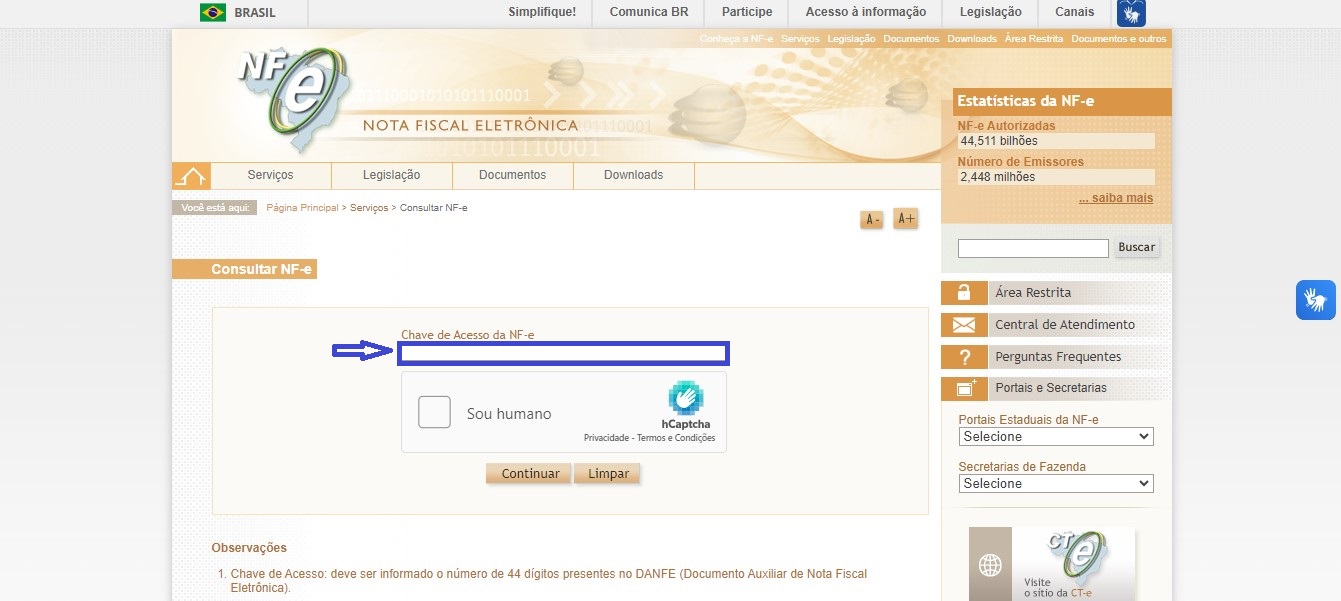Image resolution: width=1341 pixels, height=601 pixels.
Task: Follow the saiba mais link
Action: coord(1116,198)
